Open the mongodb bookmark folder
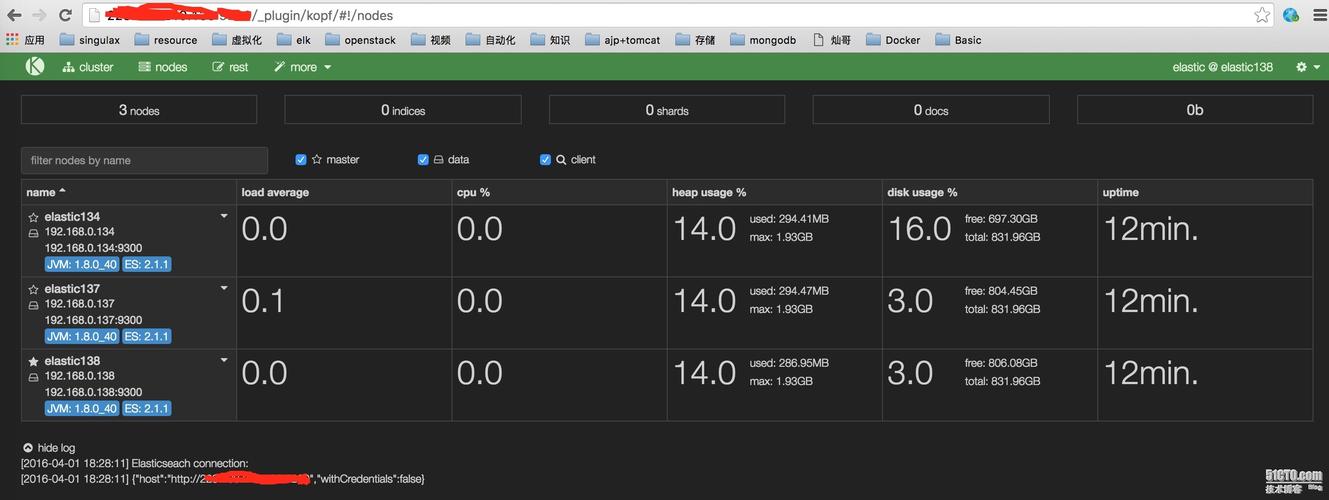This screenshot has width=1329, height=500. pyautogui.click(x=763, y=40)
